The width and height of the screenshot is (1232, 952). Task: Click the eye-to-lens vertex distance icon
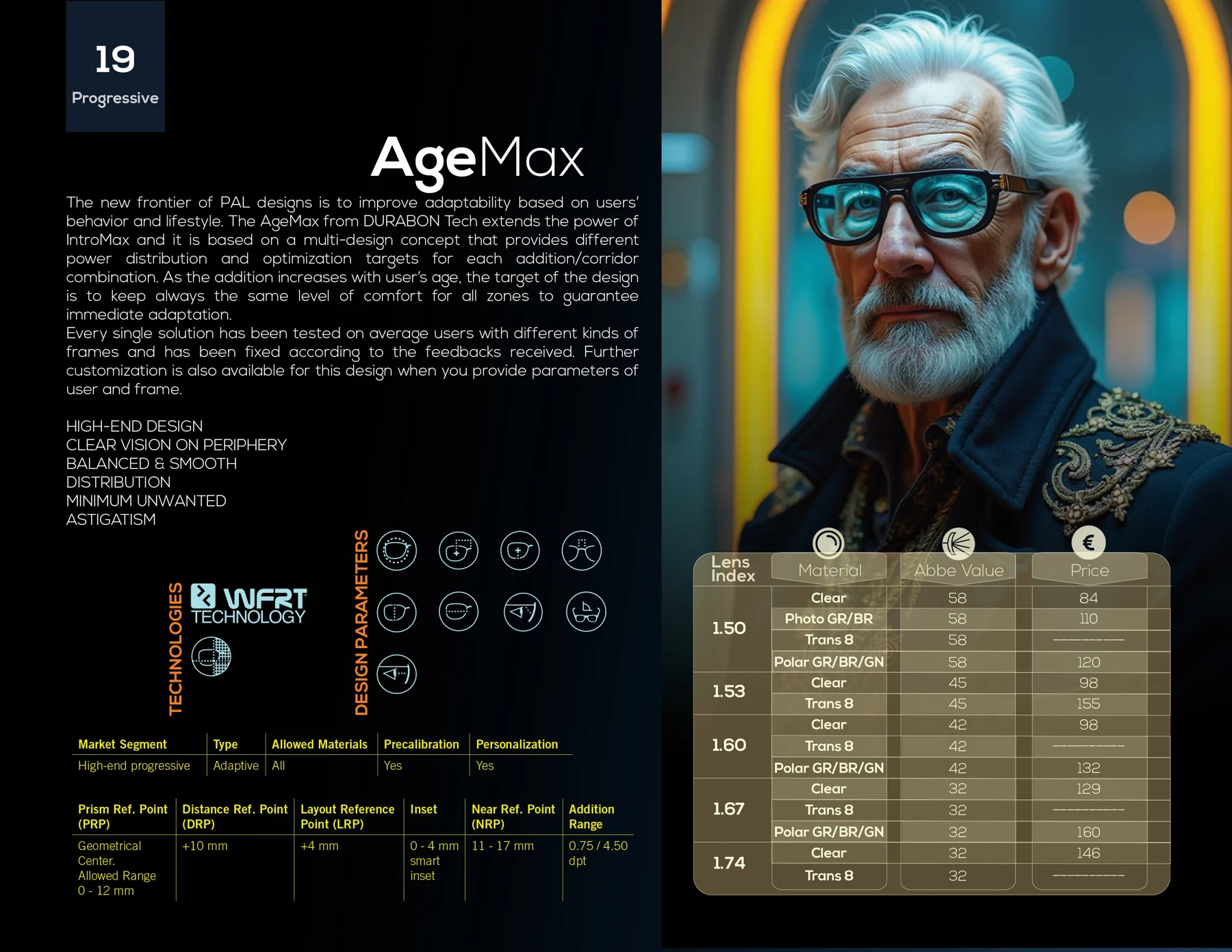point(396,674)
